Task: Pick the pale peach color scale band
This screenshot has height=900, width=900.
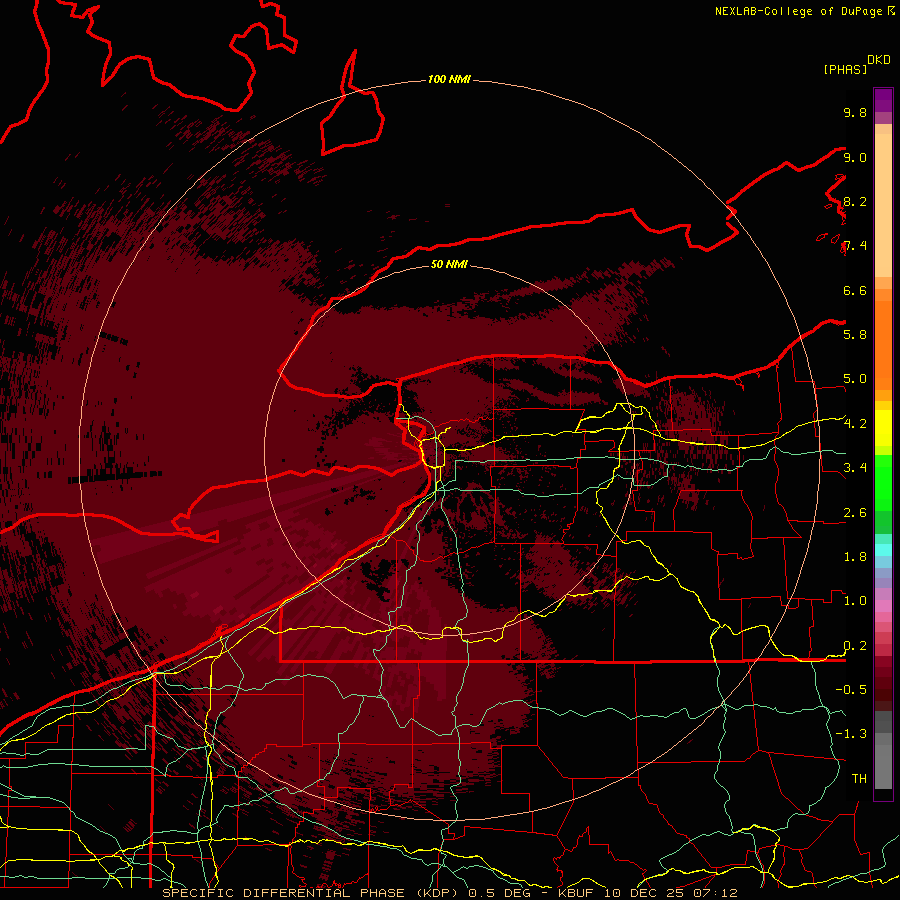Action: 883,205
